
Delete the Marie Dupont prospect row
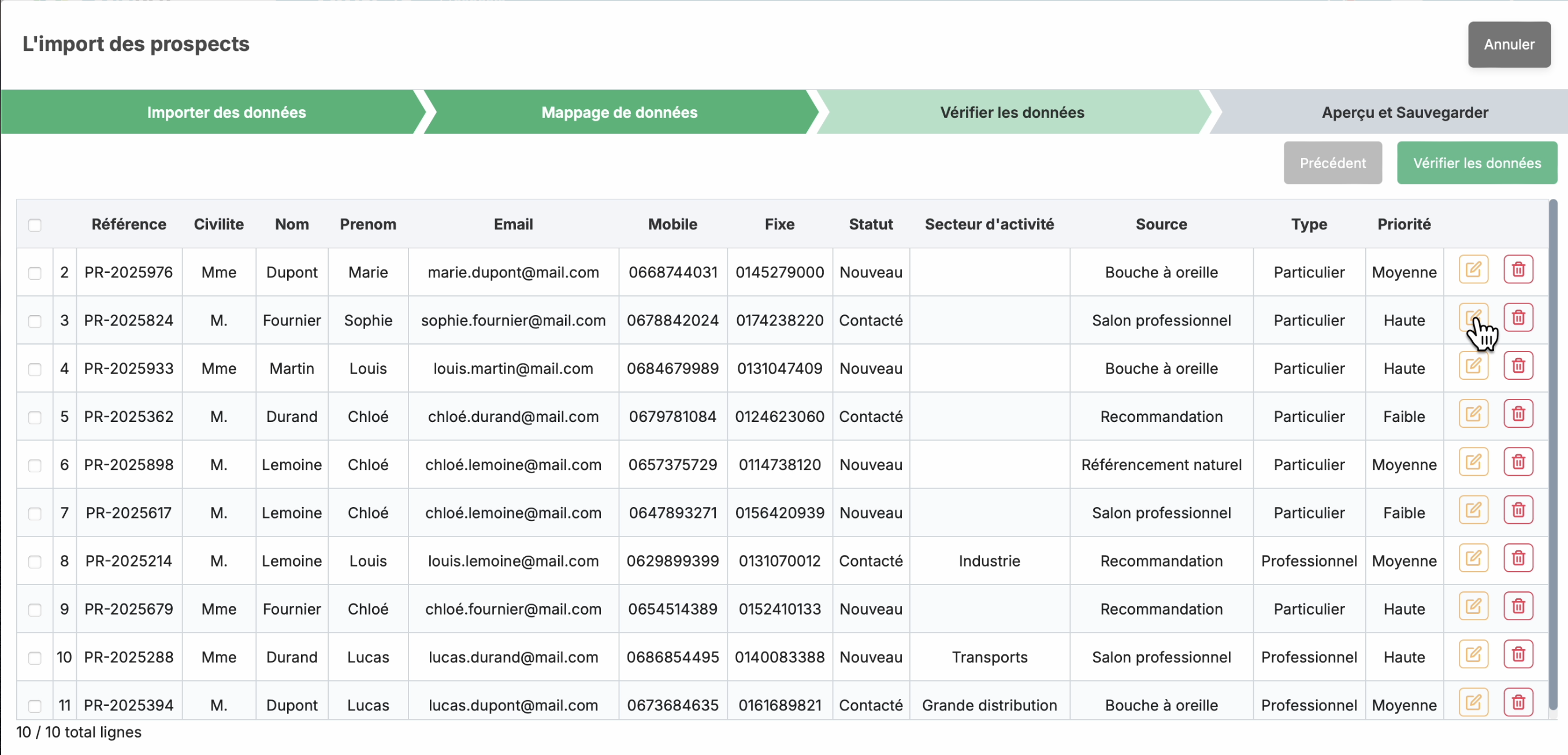[x=1518, y=270]
